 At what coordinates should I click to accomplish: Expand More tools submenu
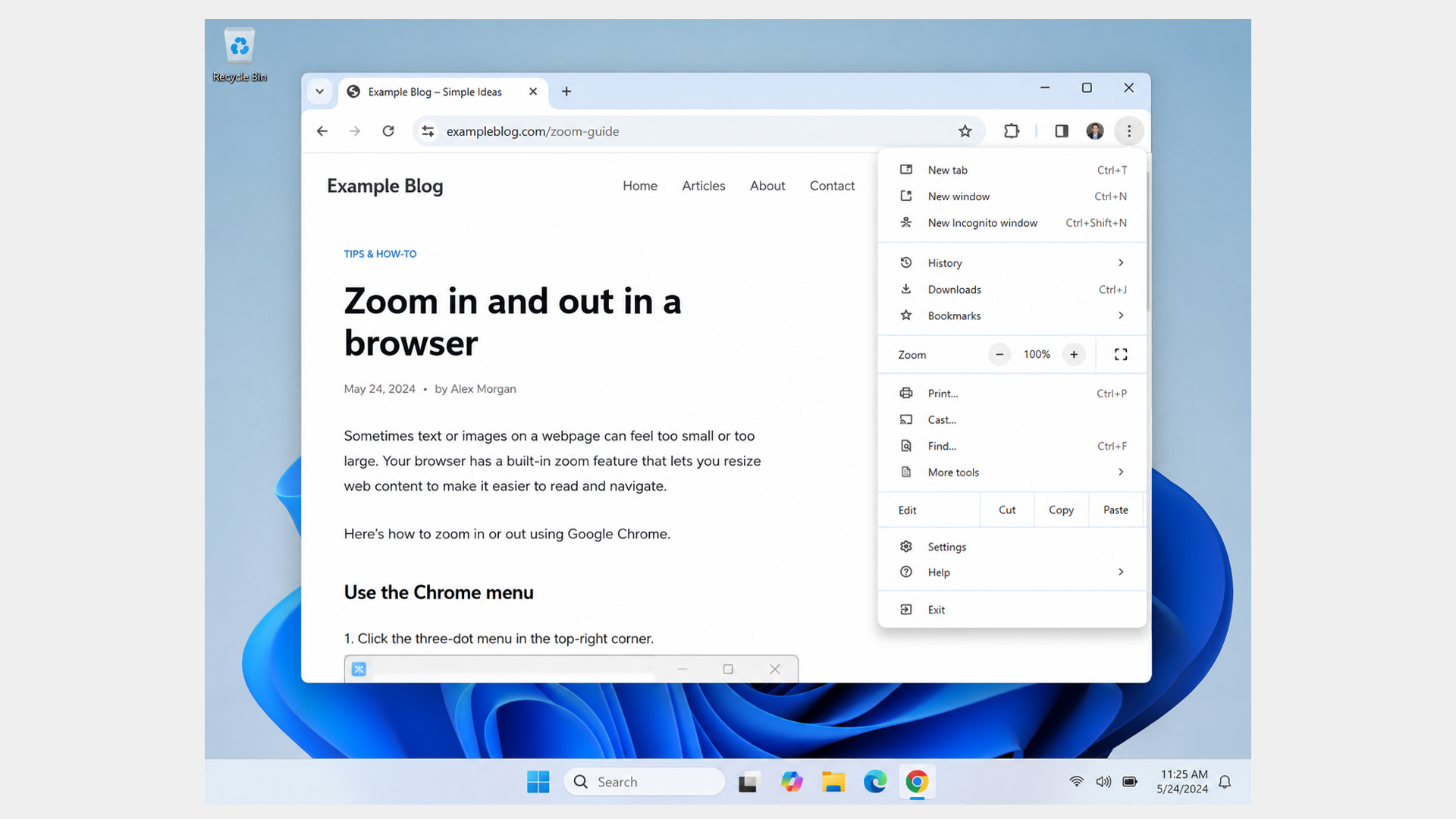point(1012,472)
